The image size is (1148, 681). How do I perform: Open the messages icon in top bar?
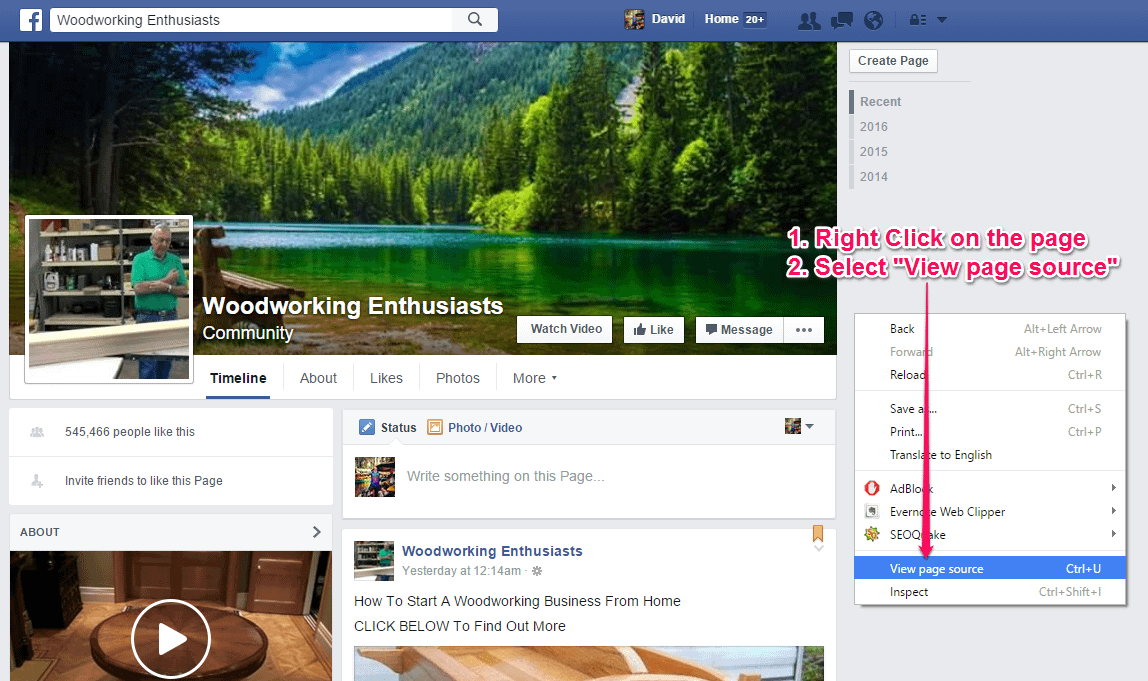click(x=842, y=21)
